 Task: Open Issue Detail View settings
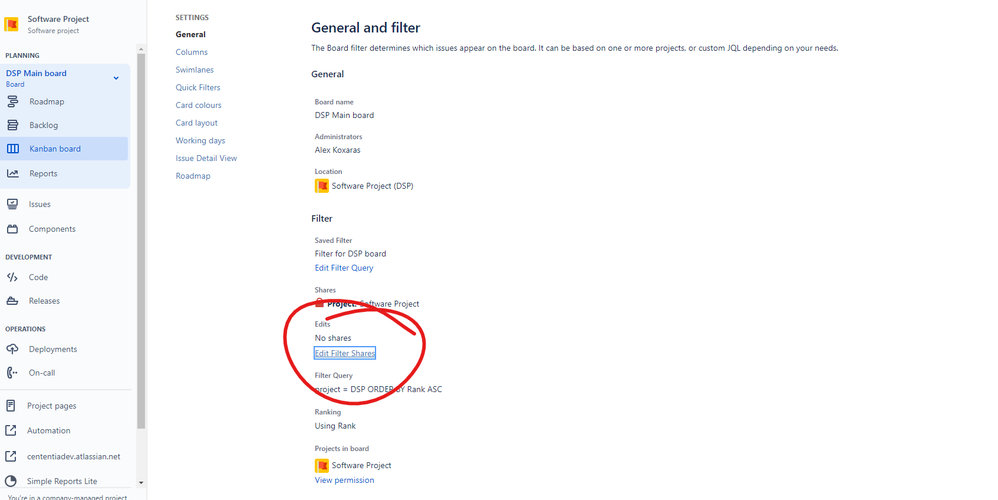point(206,158)
